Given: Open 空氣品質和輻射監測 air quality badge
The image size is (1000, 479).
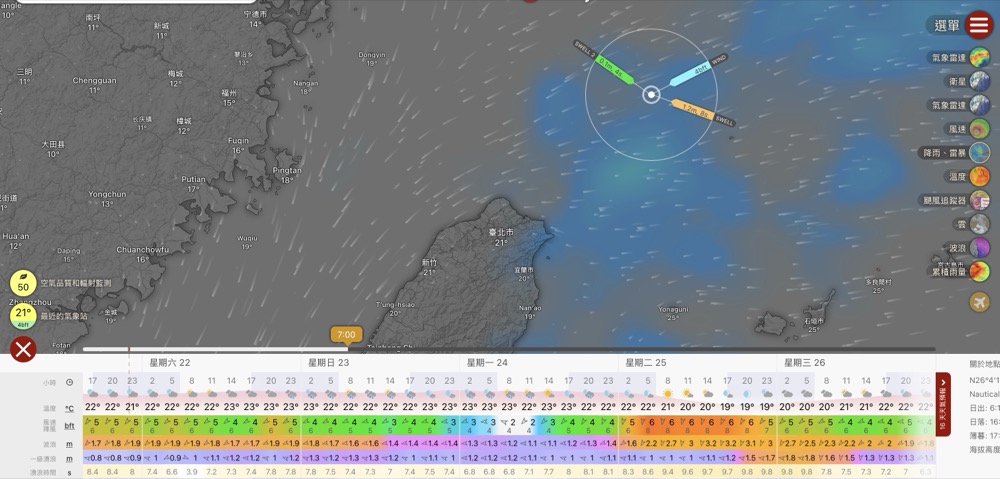Looking at the screenshot, I should click(23, 286).
